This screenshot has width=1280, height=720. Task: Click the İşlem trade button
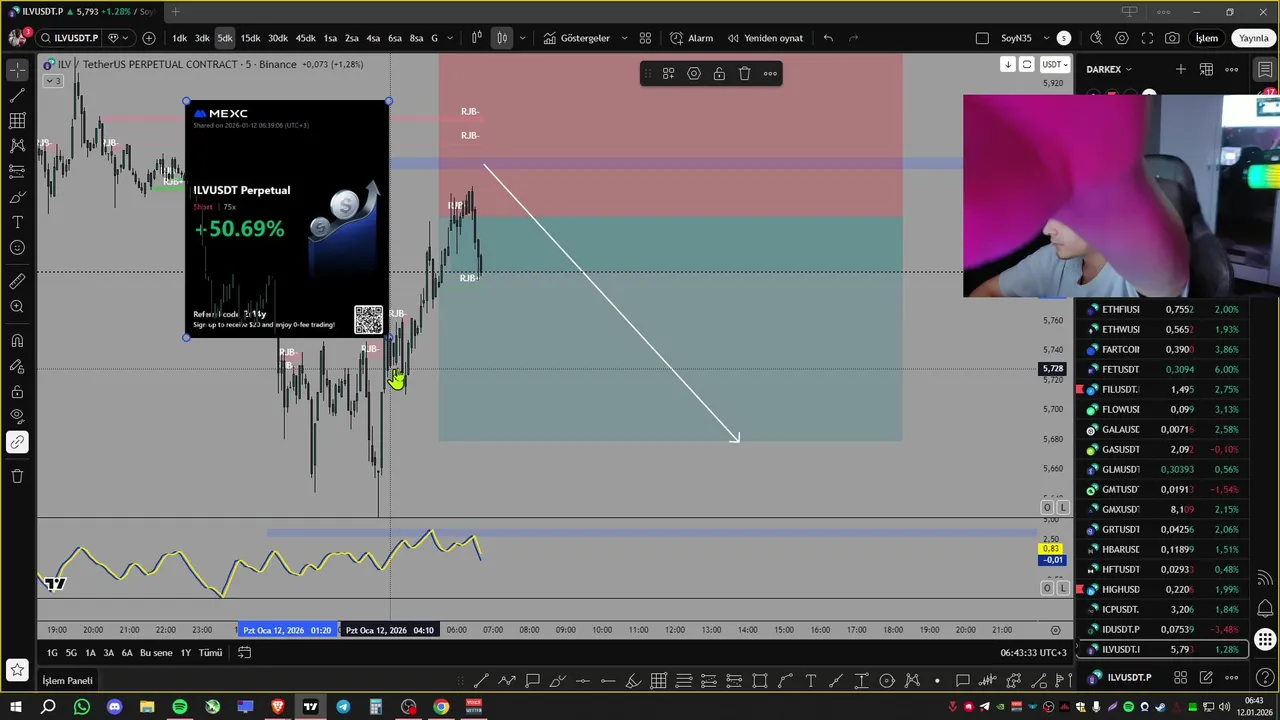click(1207, 38)
